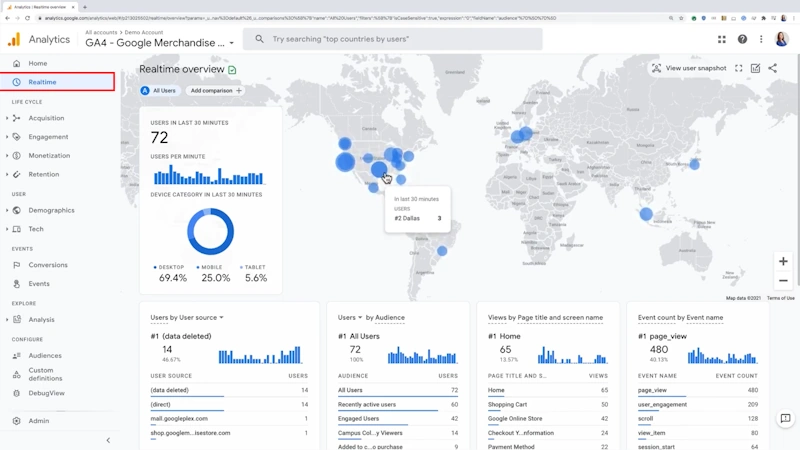
Task: Click the device category donut chart
Action: click(x=210, y=231)
